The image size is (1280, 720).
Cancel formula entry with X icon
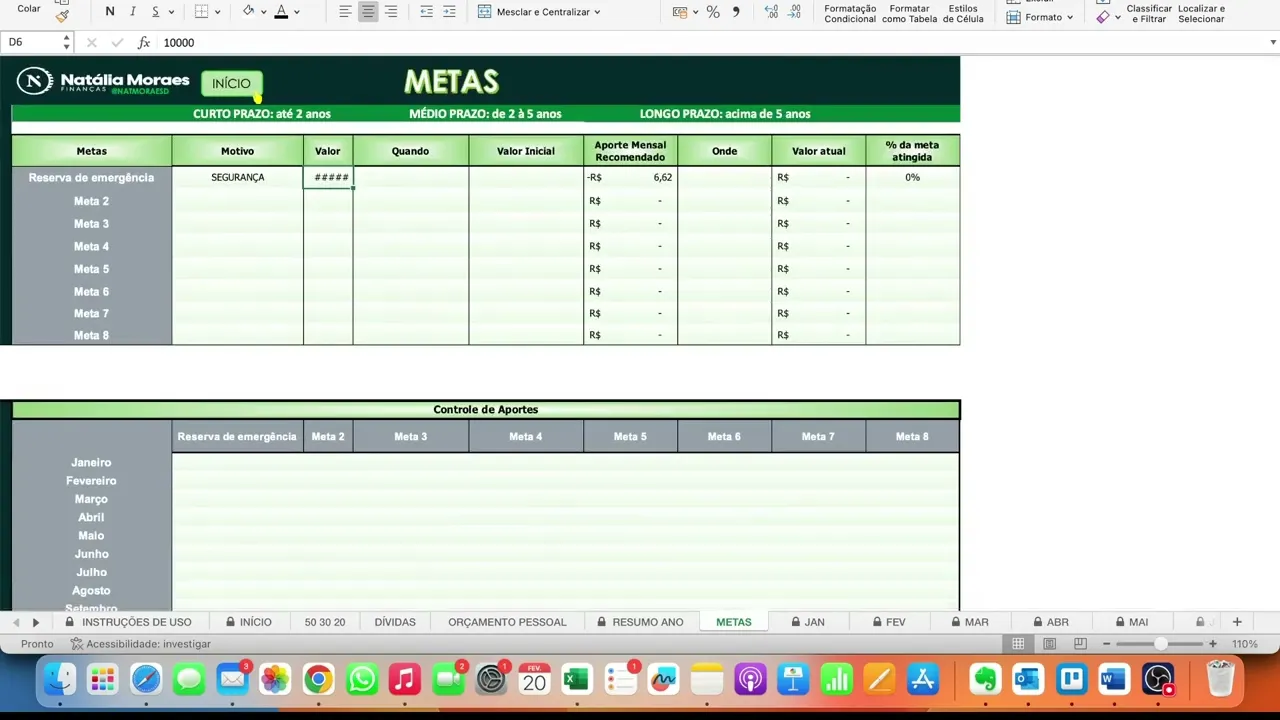92,42
